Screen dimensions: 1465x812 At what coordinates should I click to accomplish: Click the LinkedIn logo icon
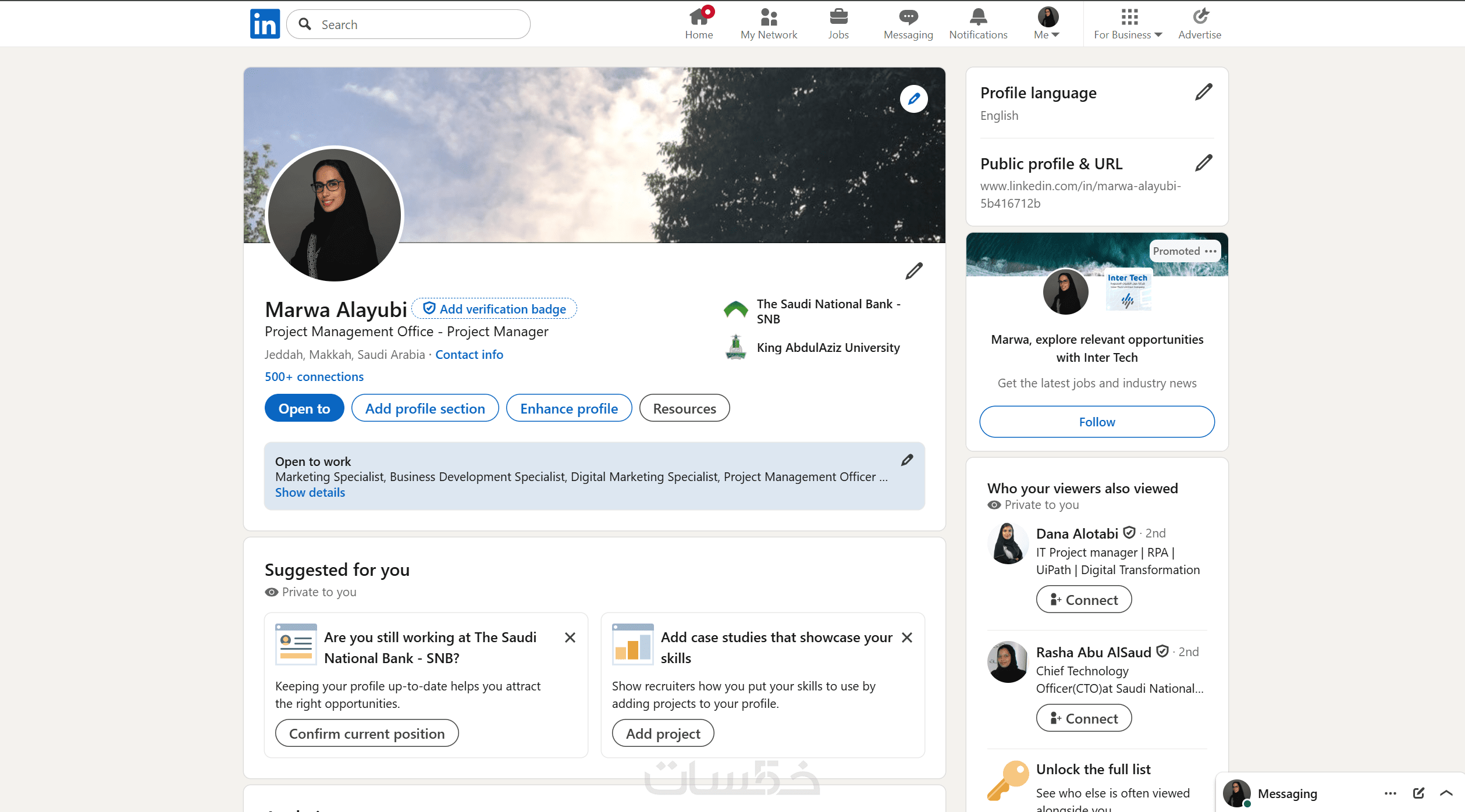click(x=265, y=24)
